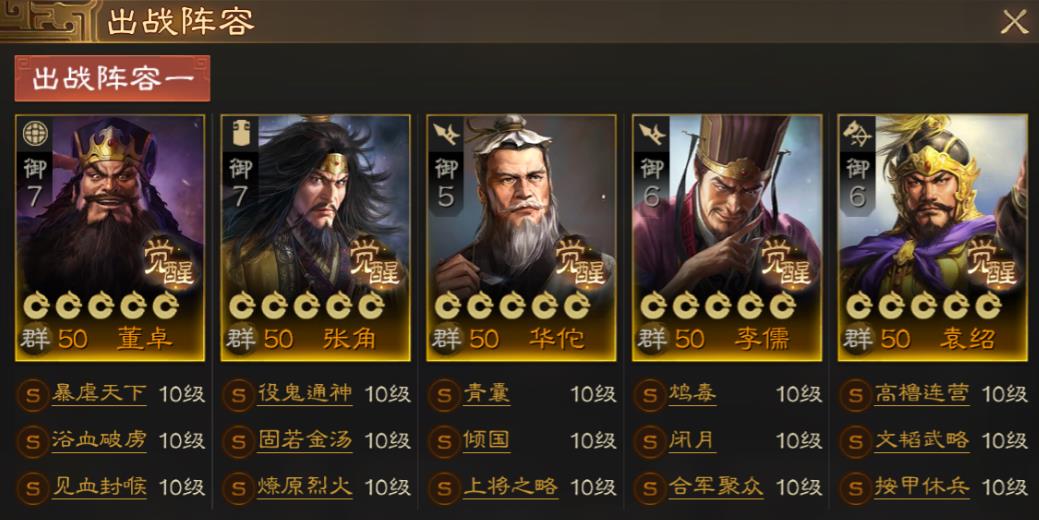View the 上将之略 skill
The image size is (1039, 520).
coord(510,487)
